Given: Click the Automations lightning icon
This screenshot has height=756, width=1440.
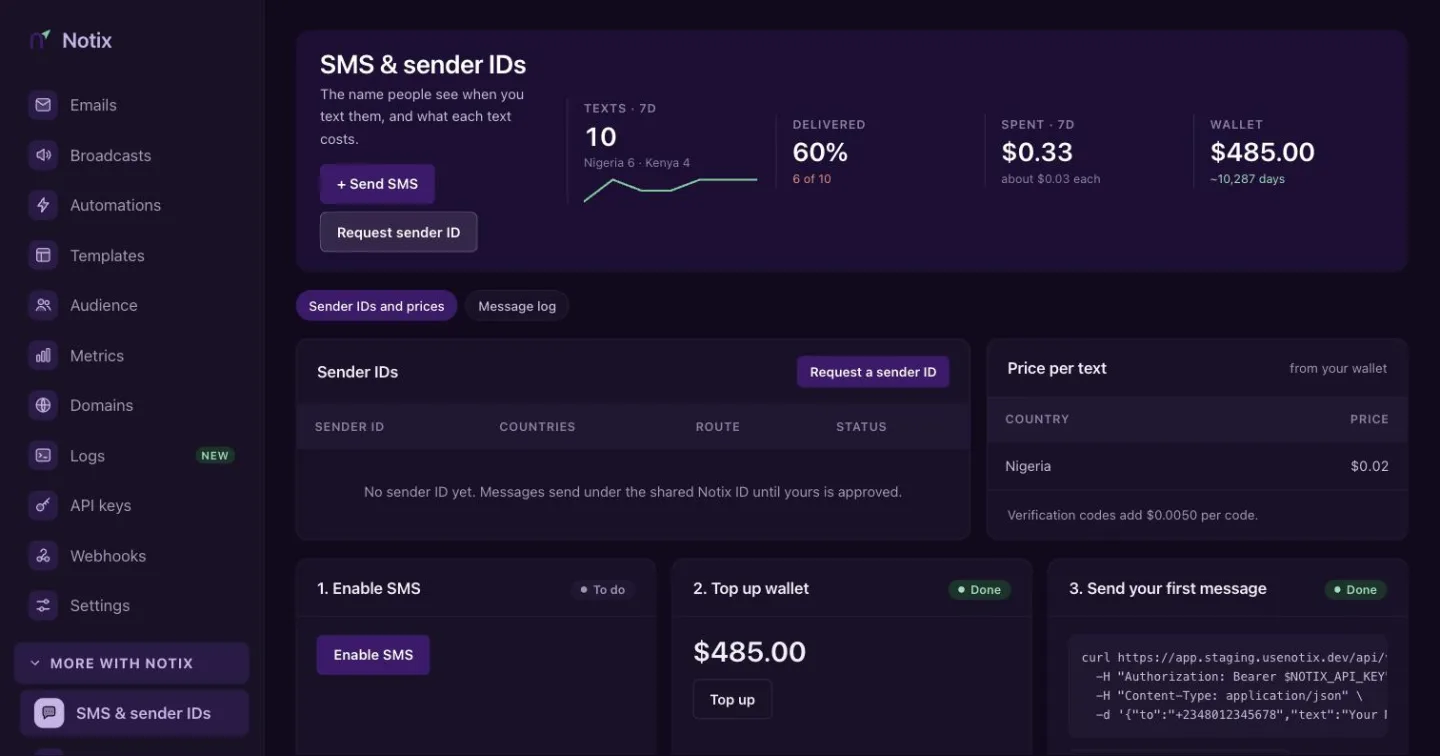Looking at the screenshot, I should [43, 205].
